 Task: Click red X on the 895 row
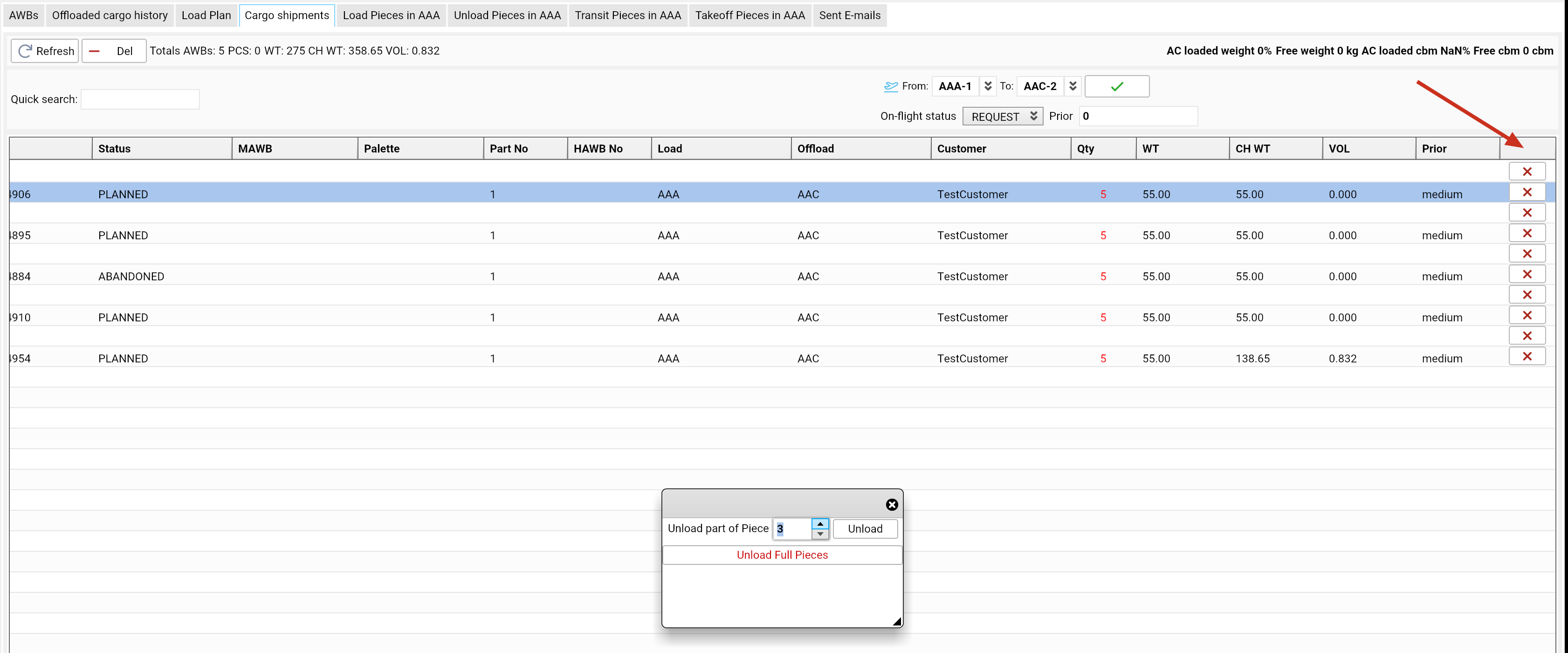coord(1527,233)
